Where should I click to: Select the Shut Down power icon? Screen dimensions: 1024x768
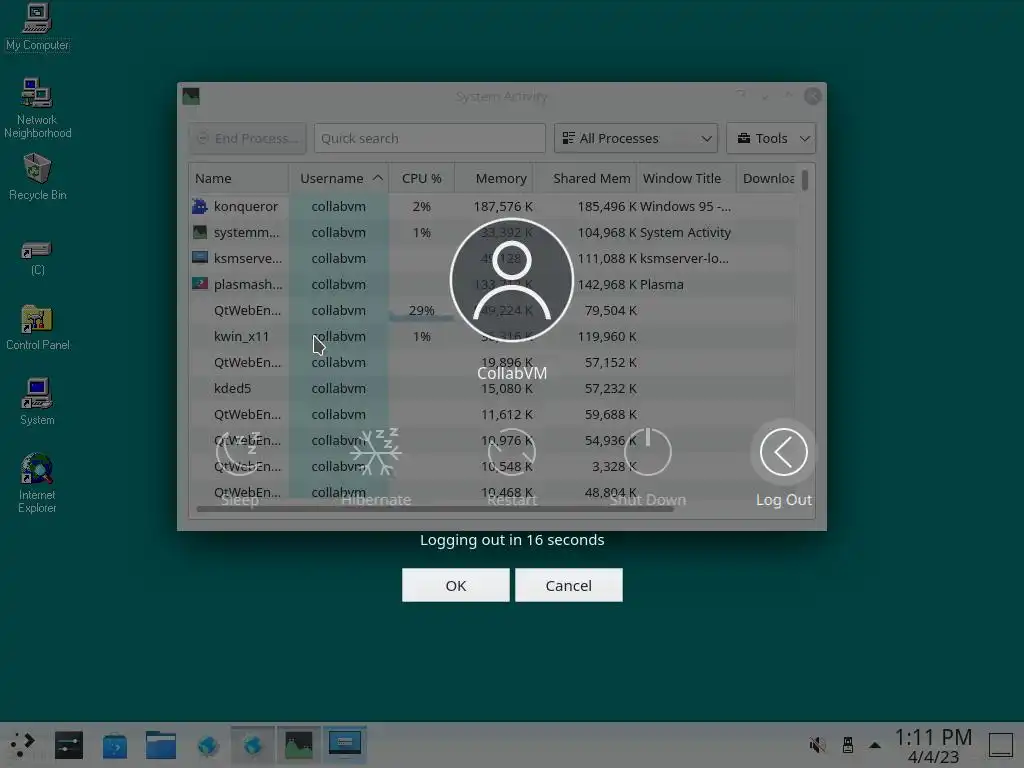click(647, 452)
